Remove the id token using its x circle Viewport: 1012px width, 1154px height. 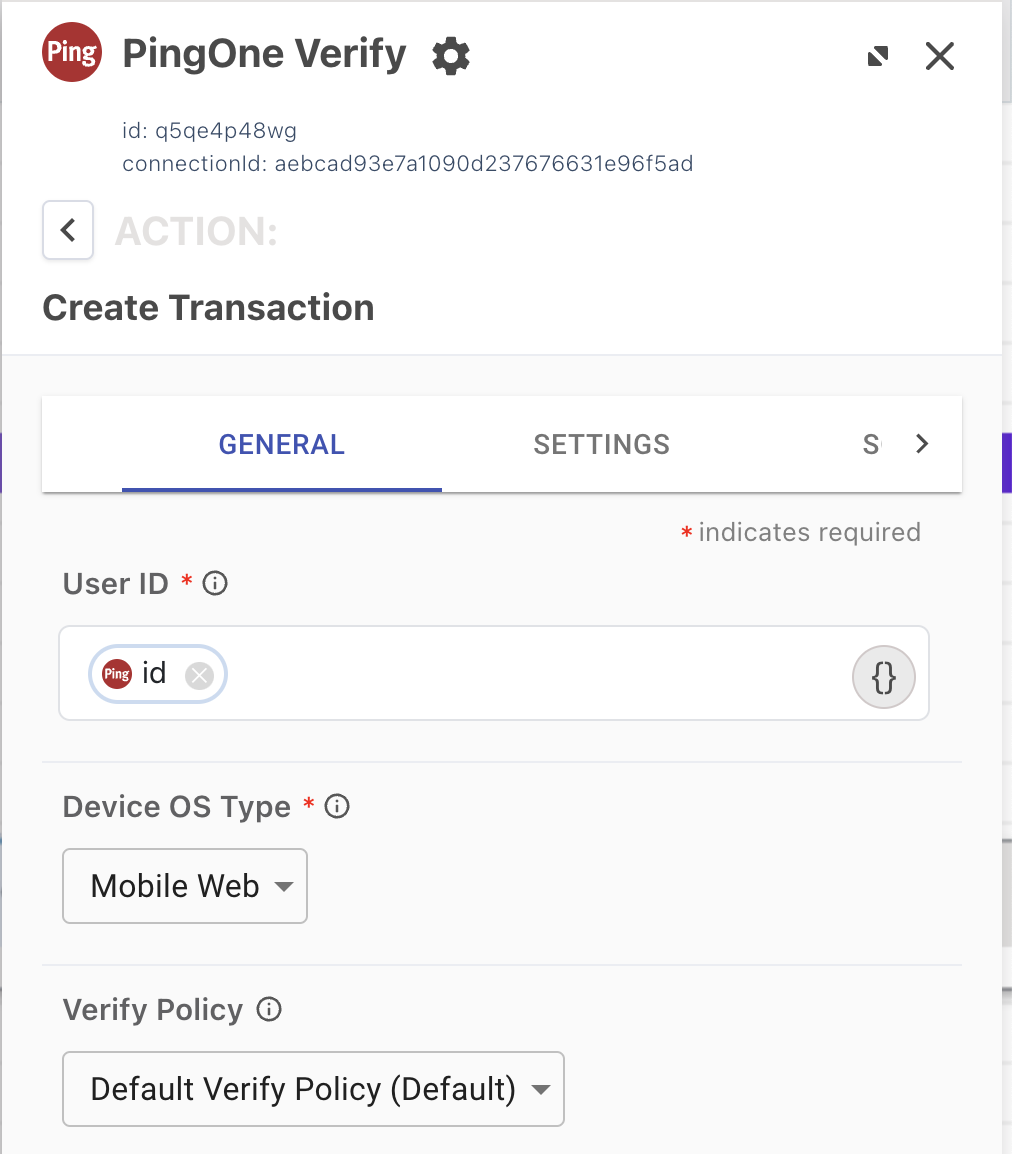pyautogui.click(x=198, y=674)
